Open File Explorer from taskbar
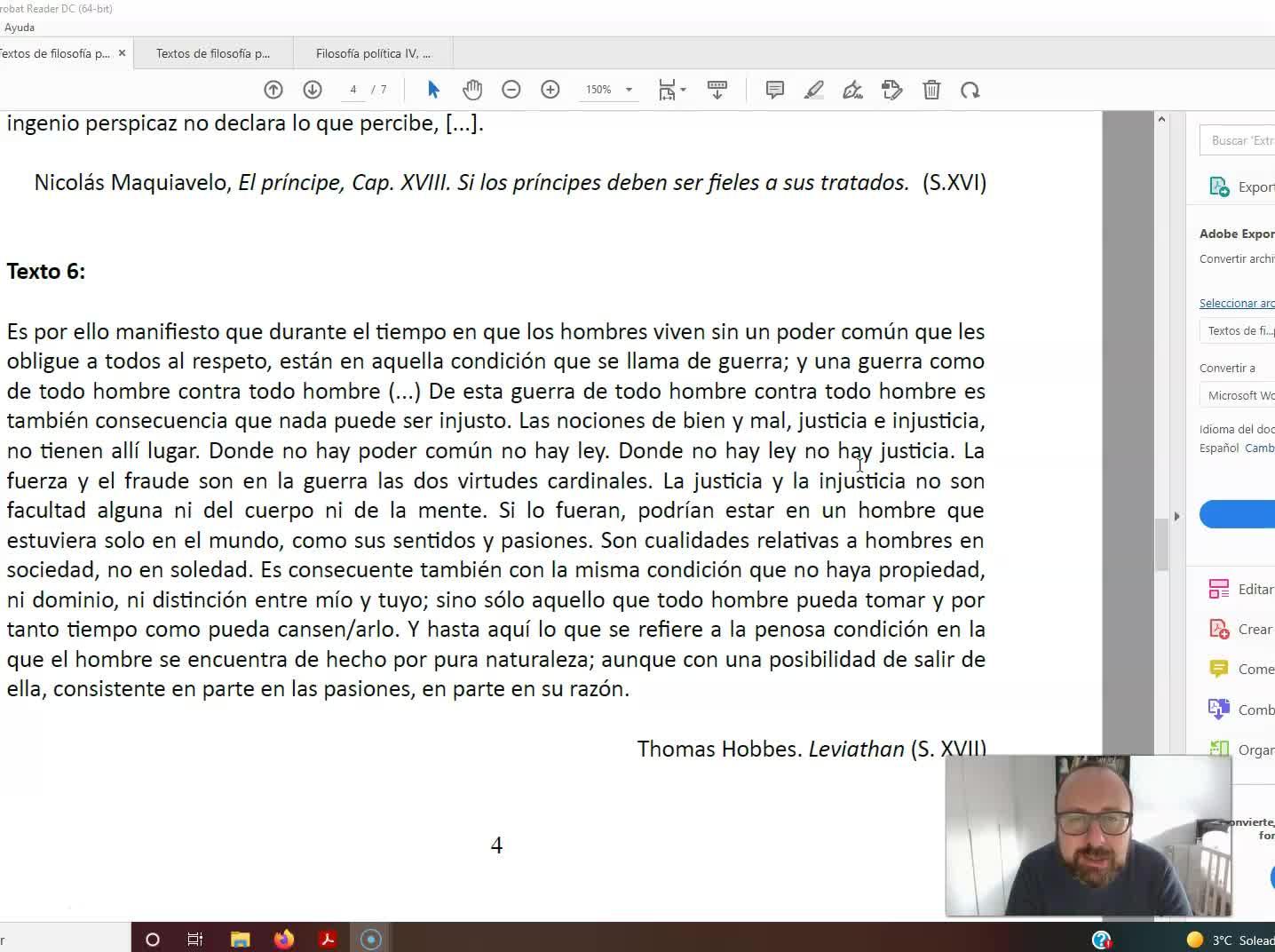Image resolution: width=1275 pixels, height=952 pixels. pos(240,939)
